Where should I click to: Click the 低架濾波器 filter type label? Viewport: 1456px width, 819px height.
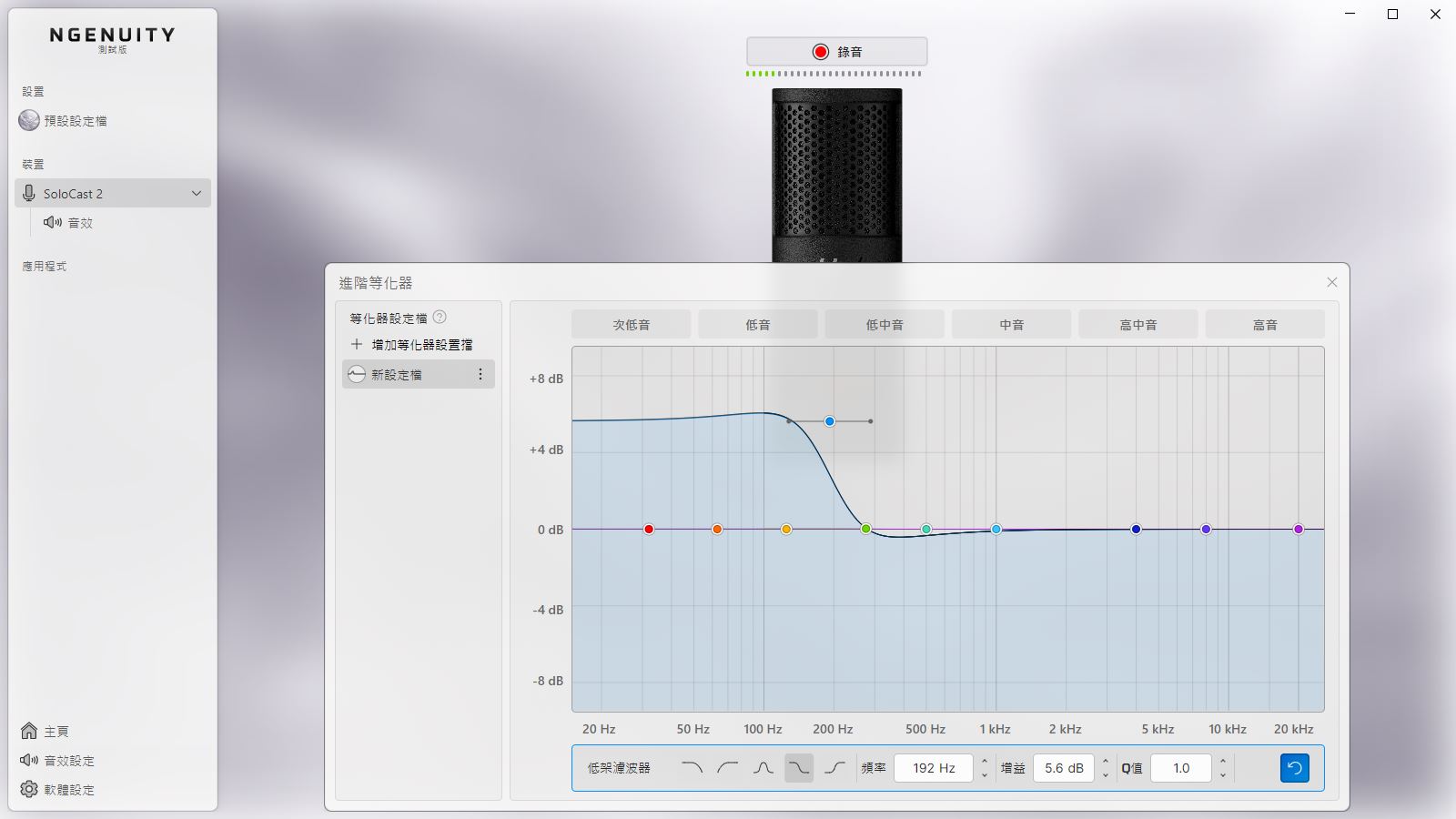pyautogui.click(x=619, y=768)
